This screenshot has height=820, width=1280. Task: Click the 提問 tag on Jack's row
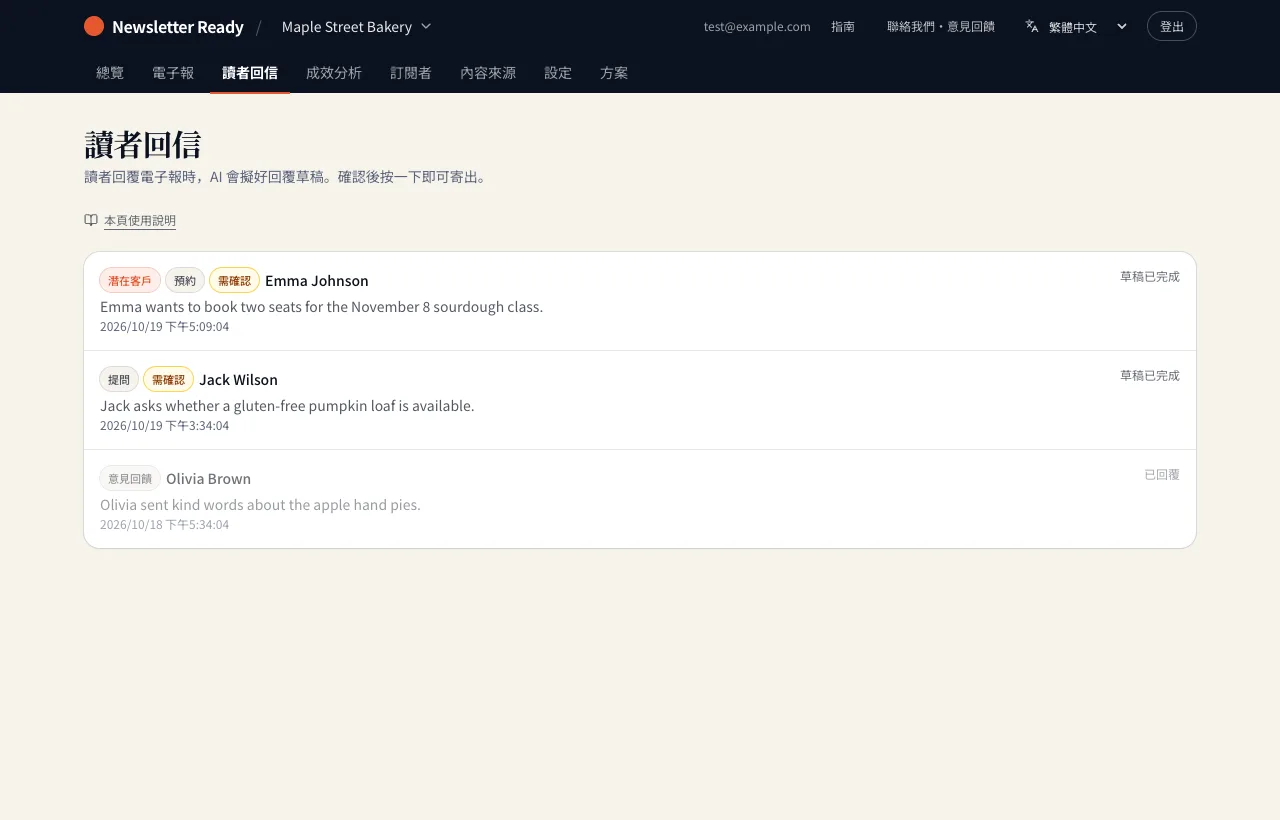point(119,380)
